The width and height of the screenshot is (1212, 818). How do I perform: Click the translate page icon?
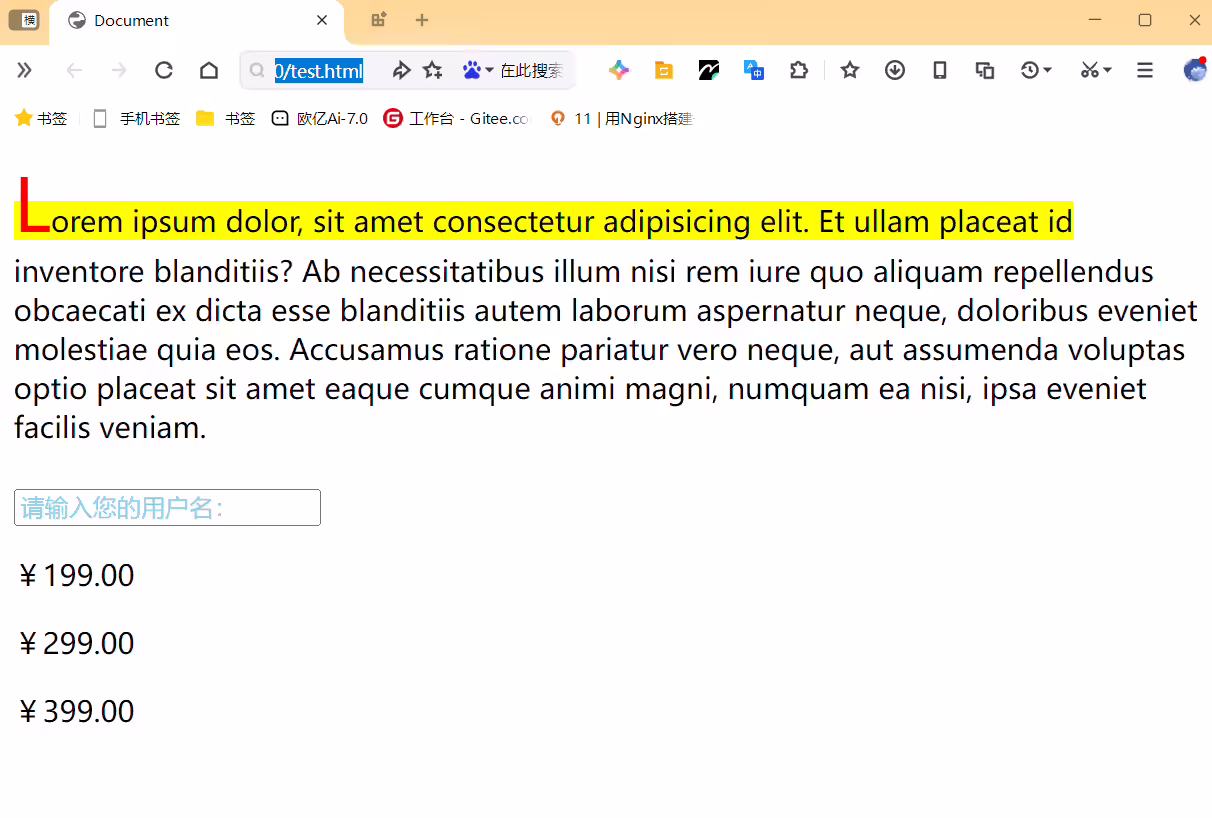click(754, 70)
